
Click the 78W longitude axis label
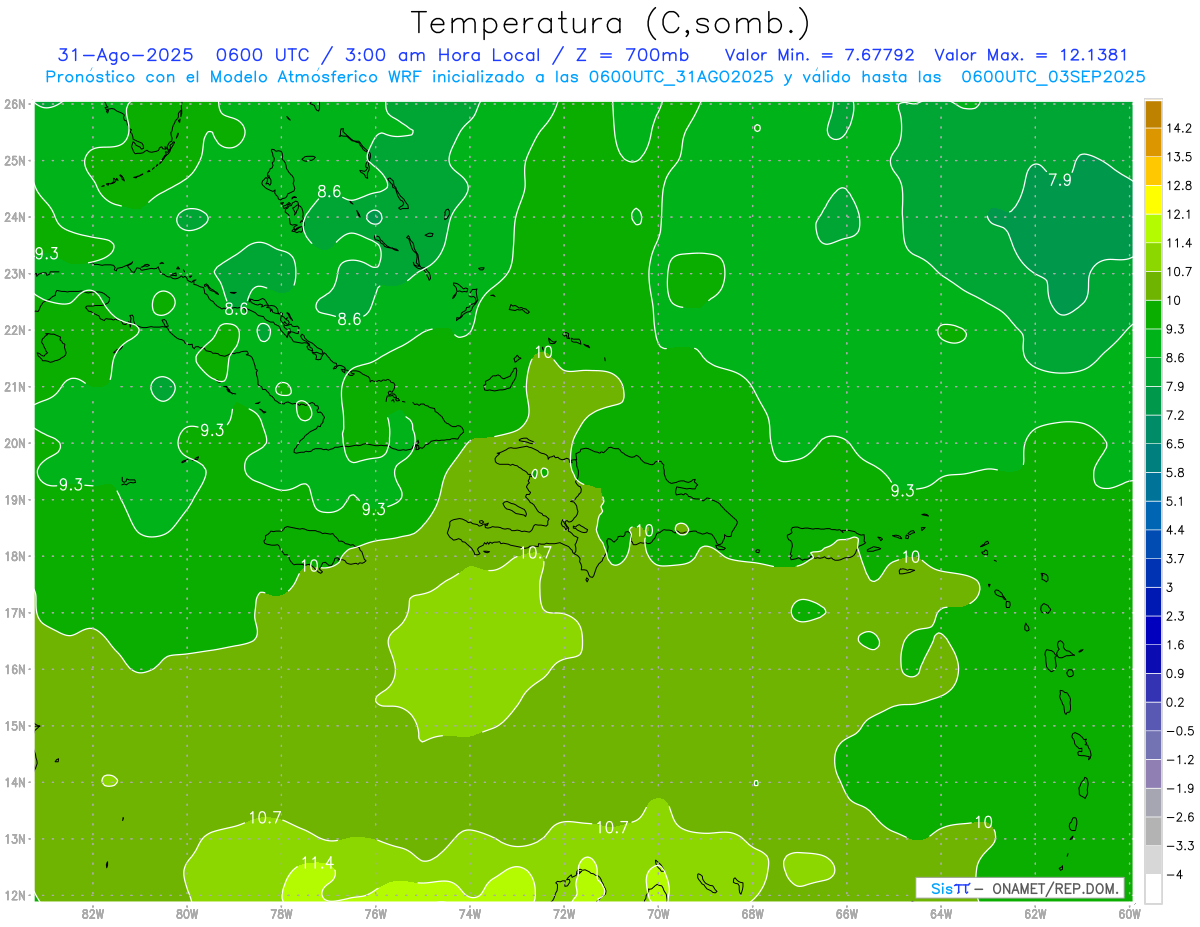(281, 912)
